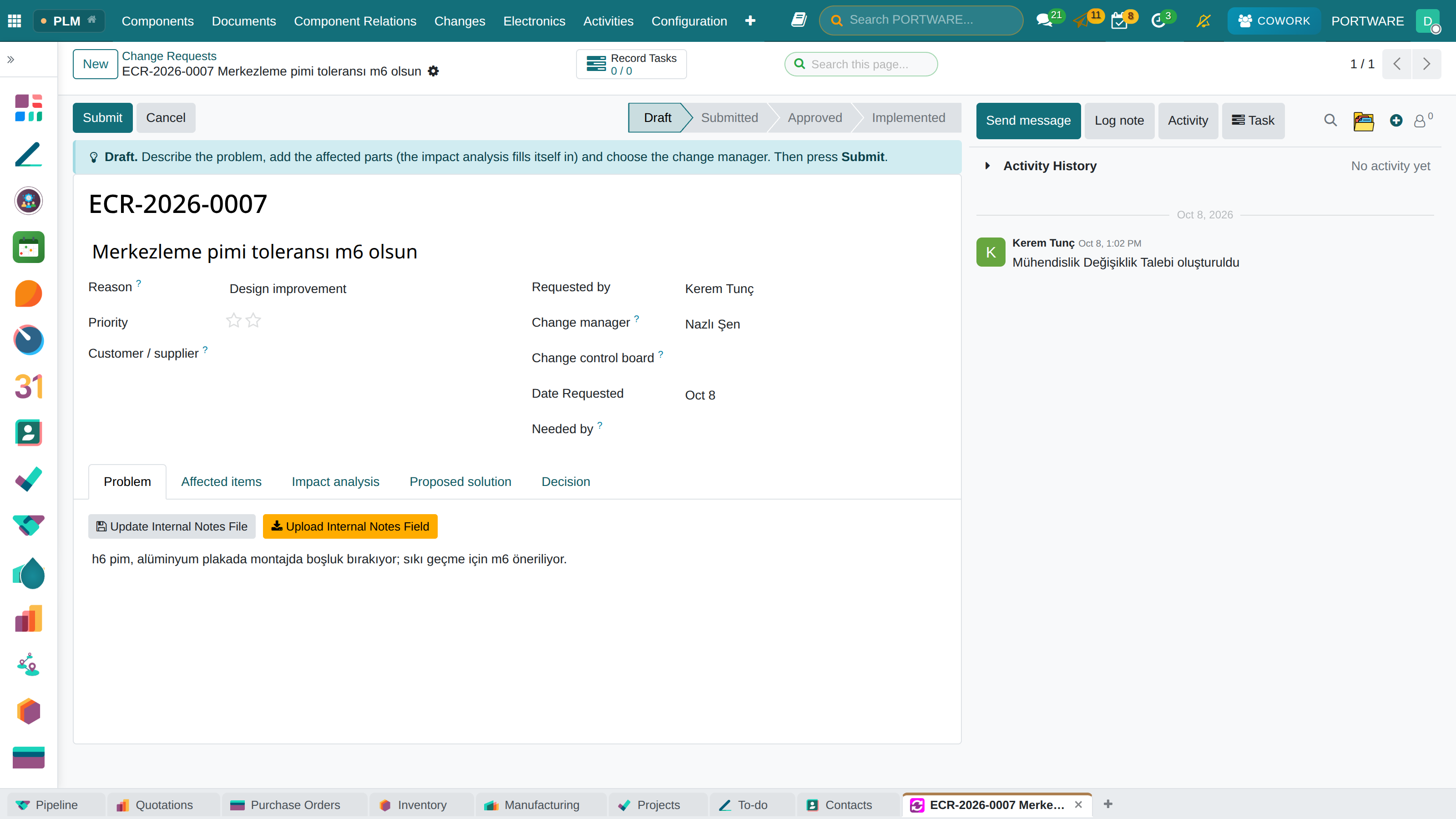Screen dimensions: 1456x819
Task: Expand the left sidebar with double chevron
Action: pos(11,59)
